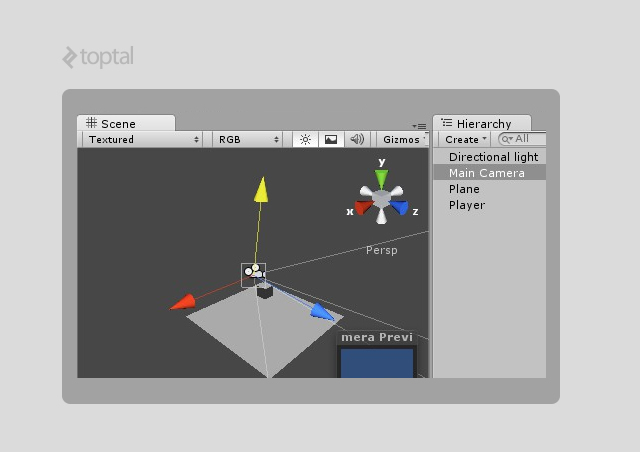Toggle scene lighting sun icon
Screen dimensions: 640x452
(x=305, y=140)
